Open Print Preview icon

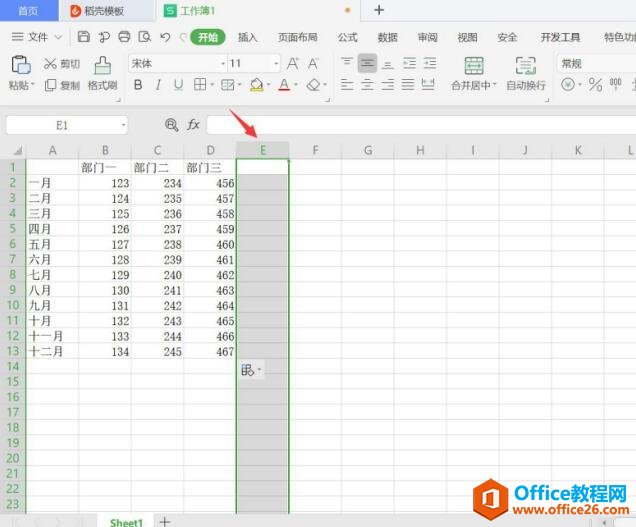tap(144, 37)
